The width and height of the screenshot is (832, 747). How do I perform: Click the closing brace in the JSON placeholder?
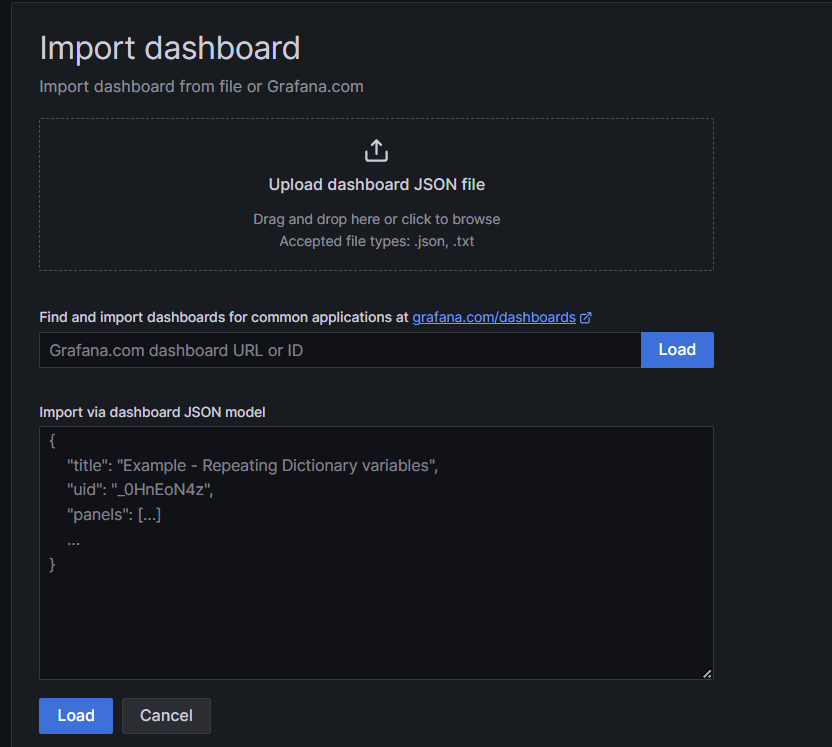point(52,564)
